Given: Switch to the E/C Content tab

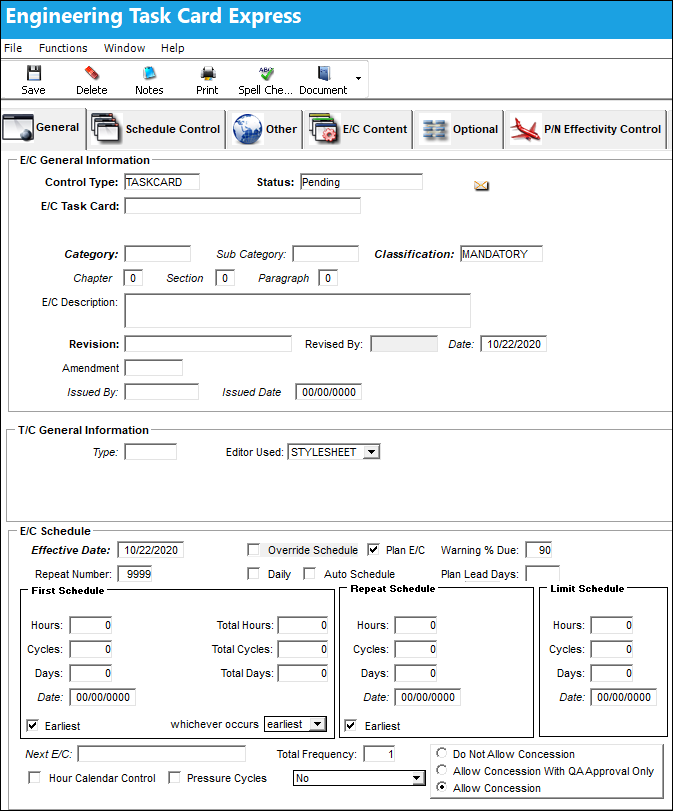Looking at the screenshot, I should coord(358,129).
